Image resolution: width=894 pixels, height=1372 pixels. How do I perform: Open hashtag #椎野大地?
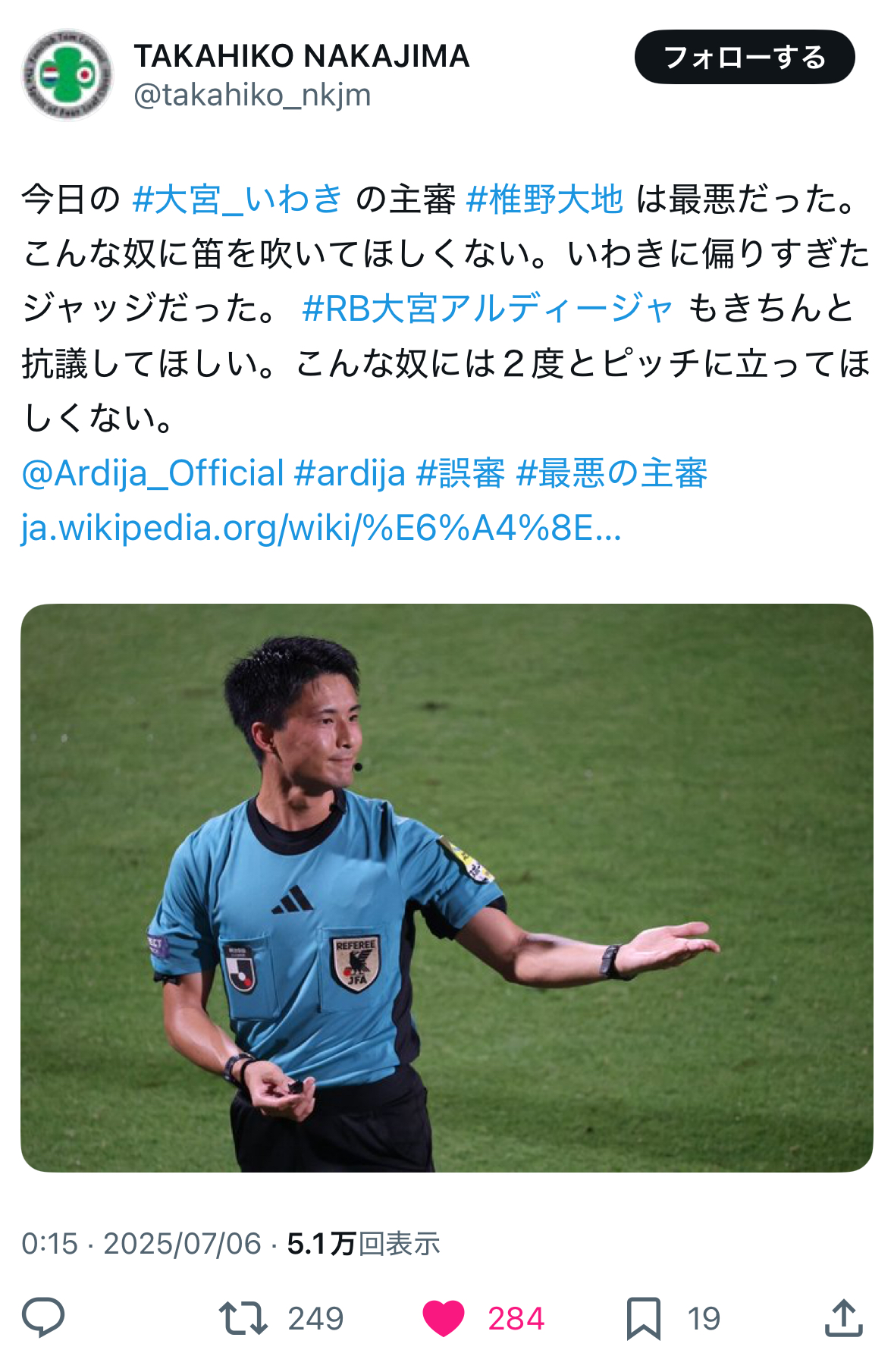pyautogui.click(x=544, y=199)
